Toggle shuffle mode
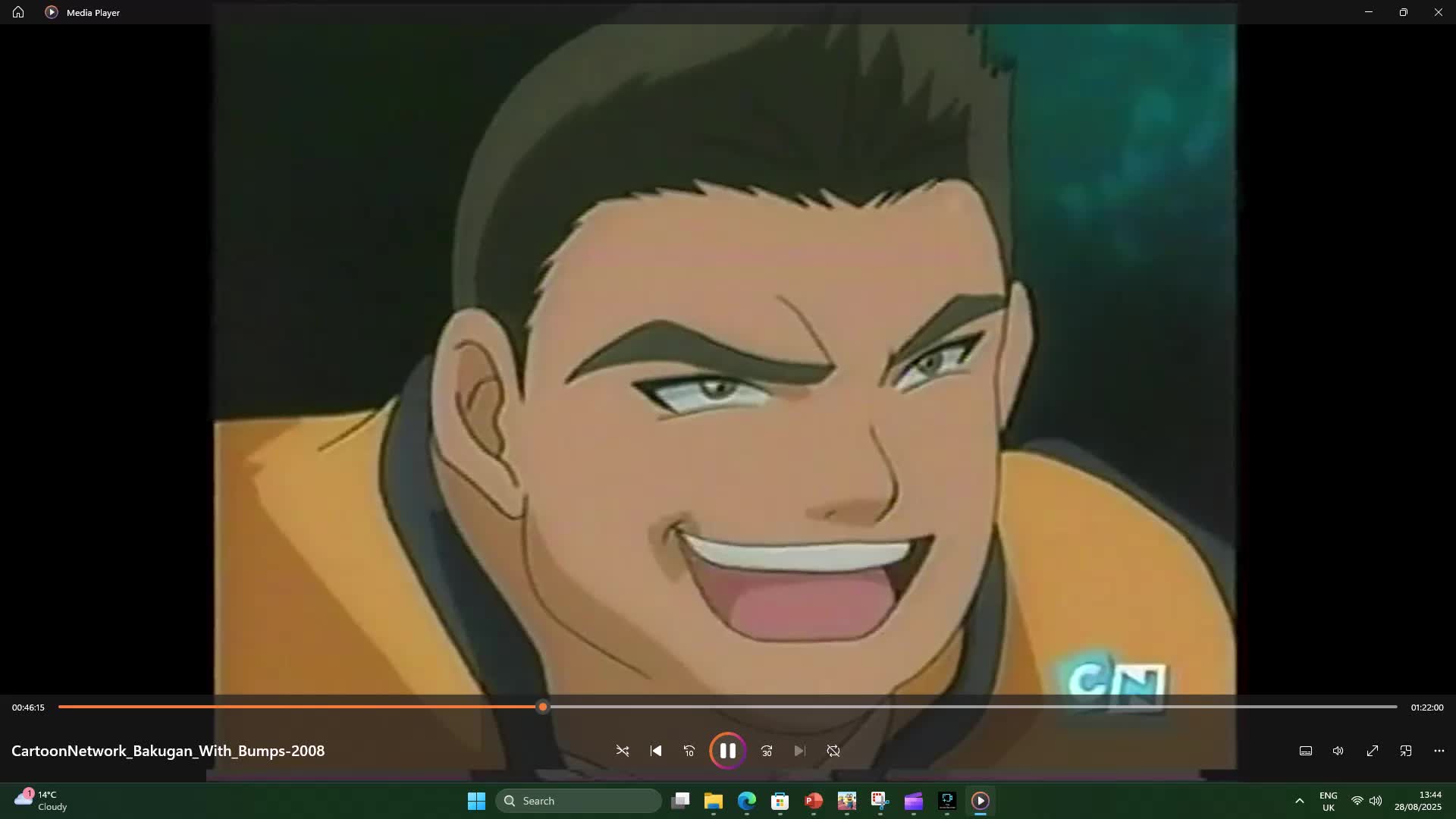This screenshot has height=819, width=1456. (623, 751)
